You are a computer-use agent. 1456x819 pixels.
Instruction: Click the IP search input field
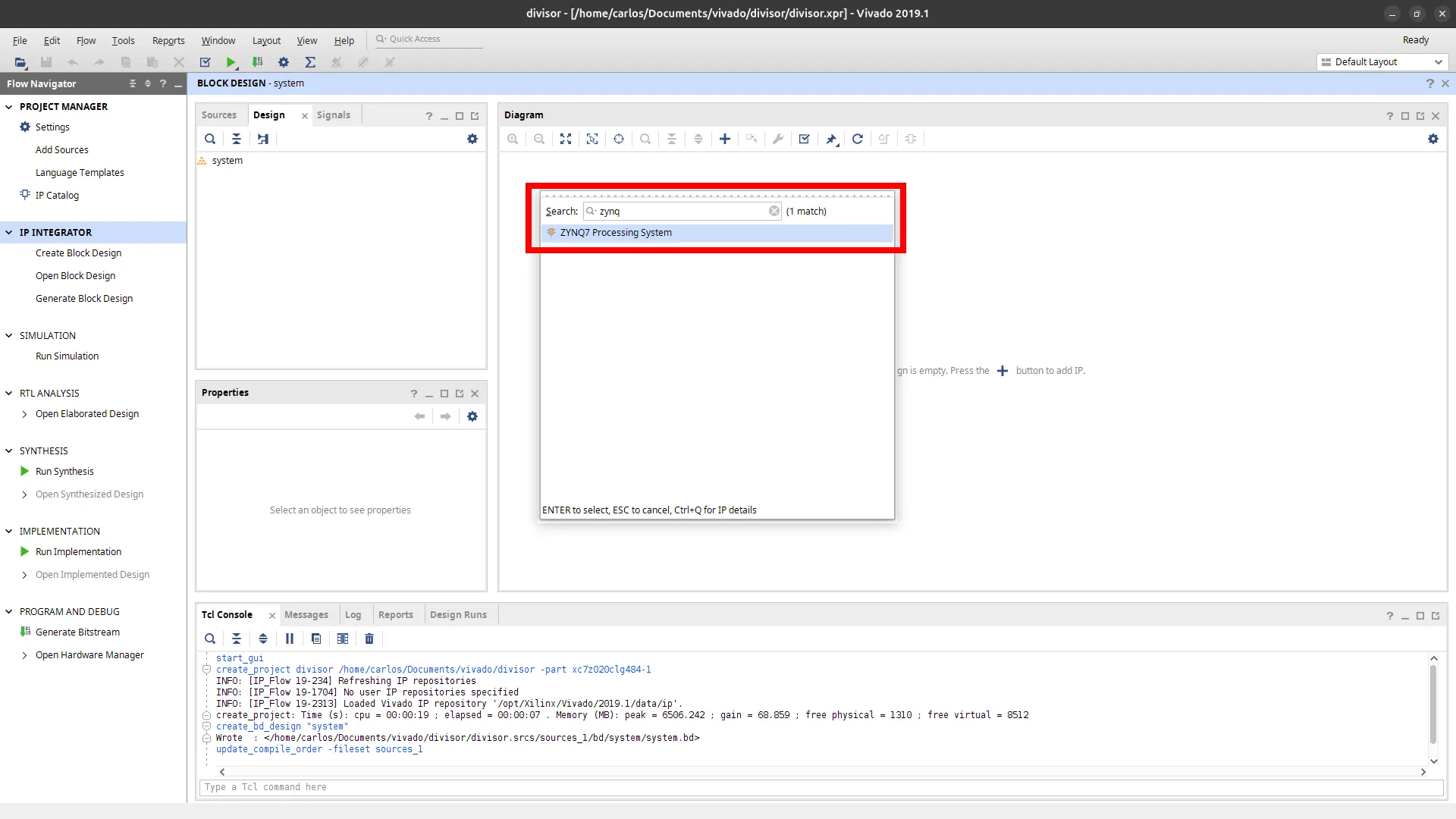[682, 211]
